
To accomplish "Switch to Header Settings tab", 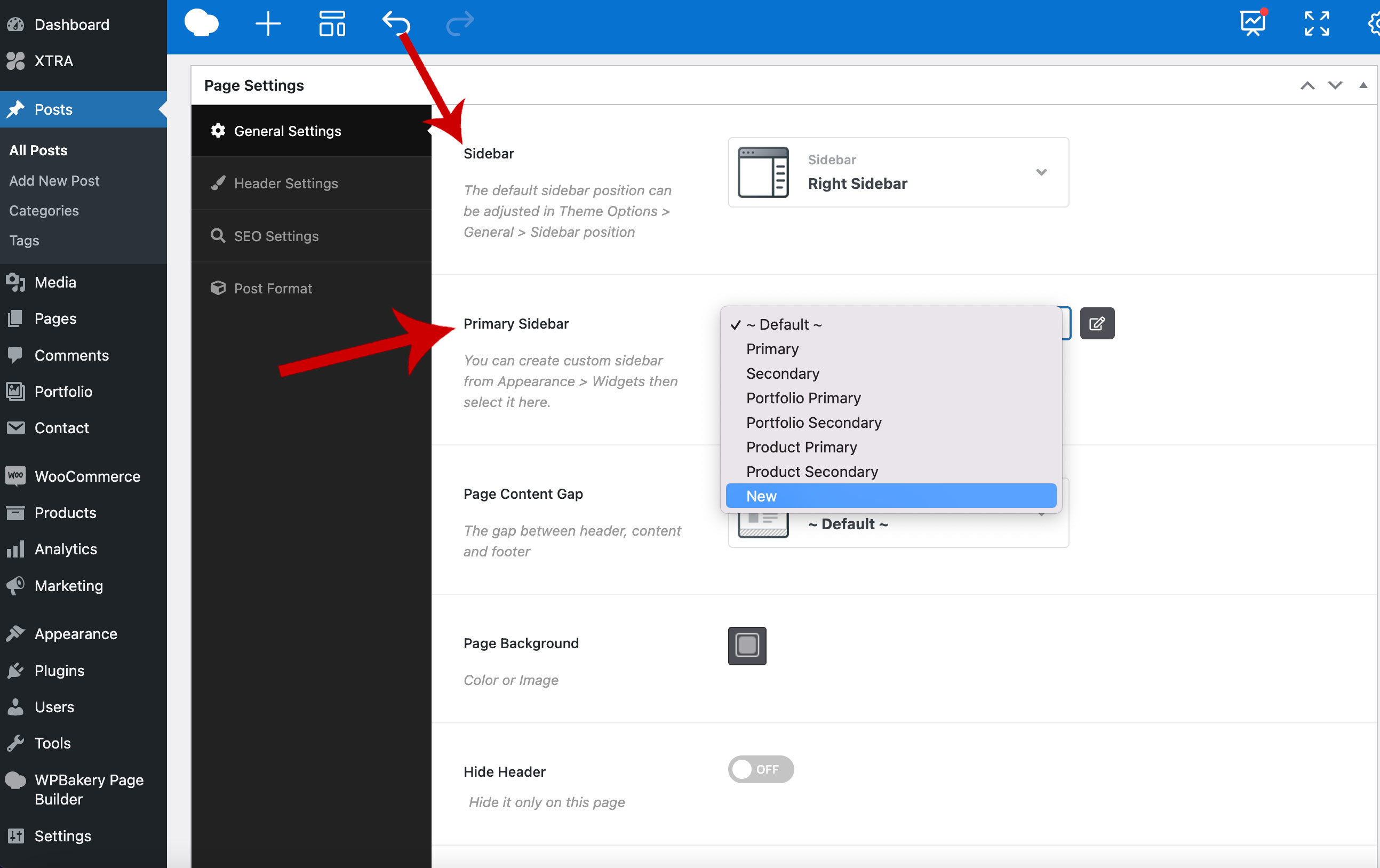I will [x=286, y=184].
